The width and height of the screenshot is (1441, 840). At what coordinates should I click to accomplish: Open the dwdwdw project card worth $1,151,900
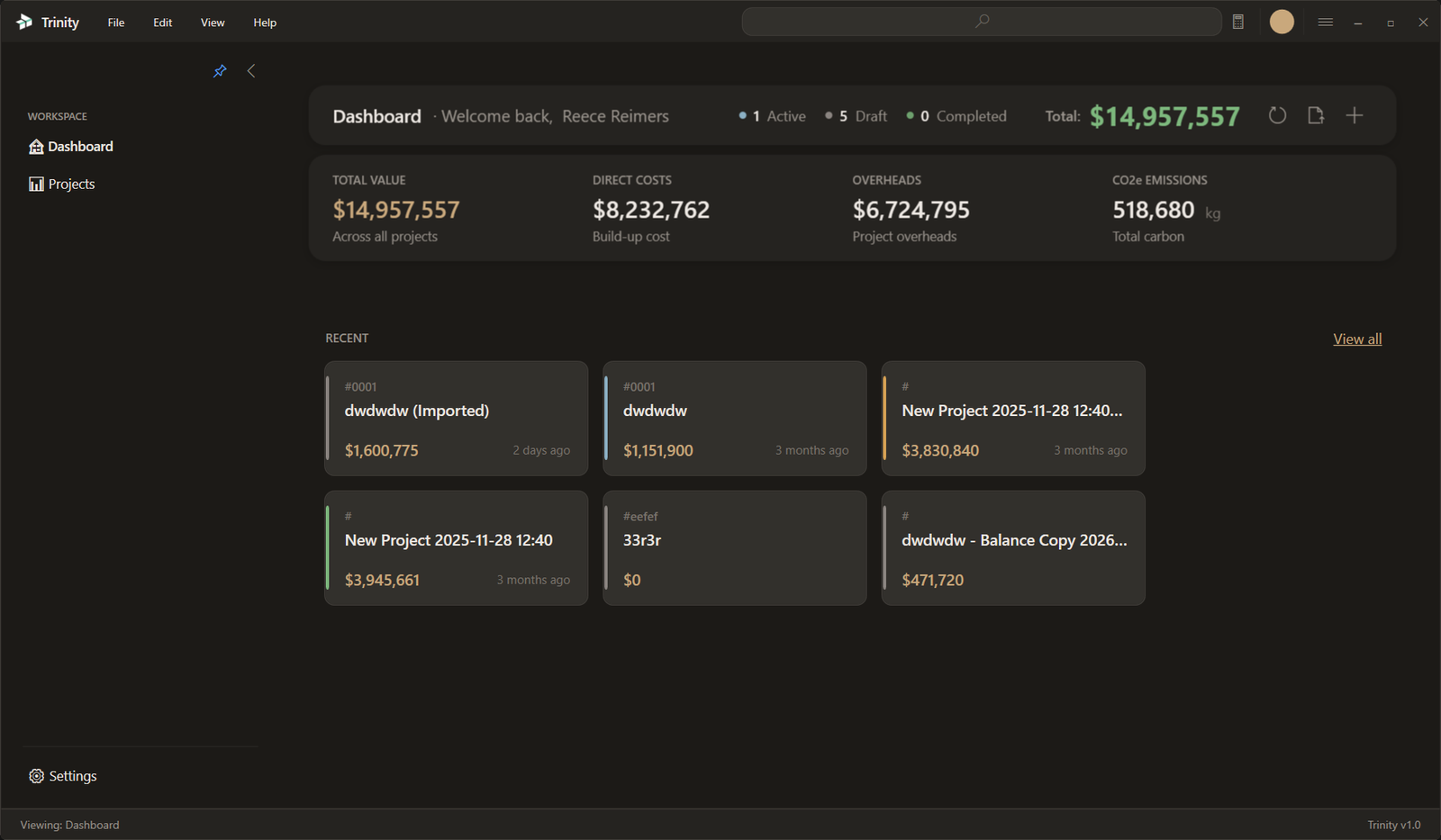click(x=735, y=419)
